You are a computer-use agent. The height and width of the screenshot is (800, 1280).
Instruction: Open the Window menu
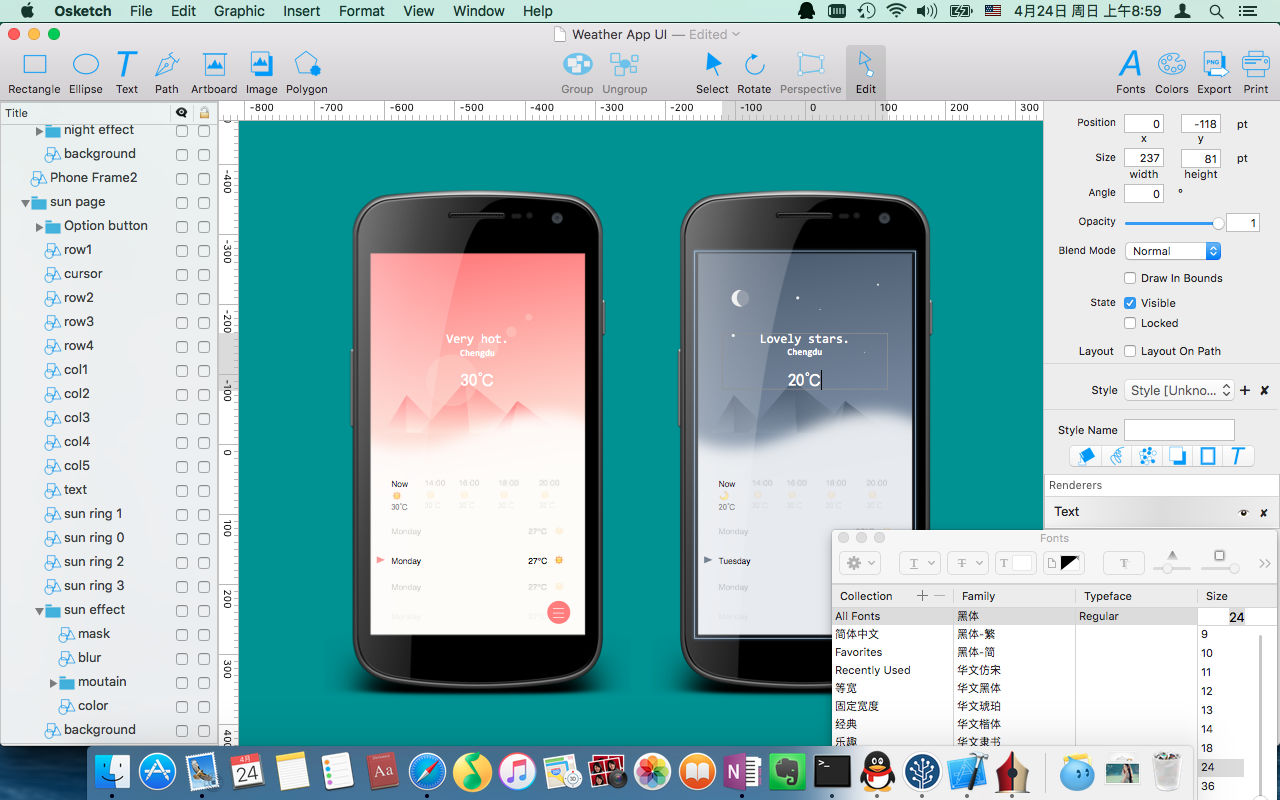point(479,11)
